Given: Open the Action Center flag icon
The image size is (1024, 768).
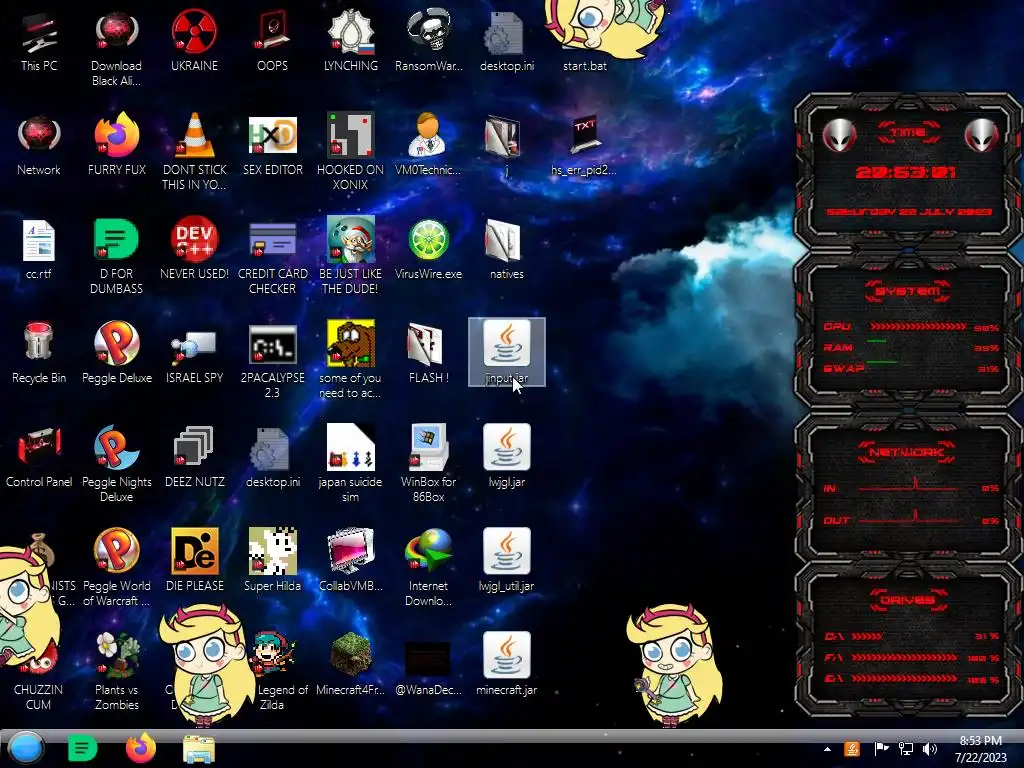Looking at the screenshot, I should pyautogui.click(x=881, y=749).
